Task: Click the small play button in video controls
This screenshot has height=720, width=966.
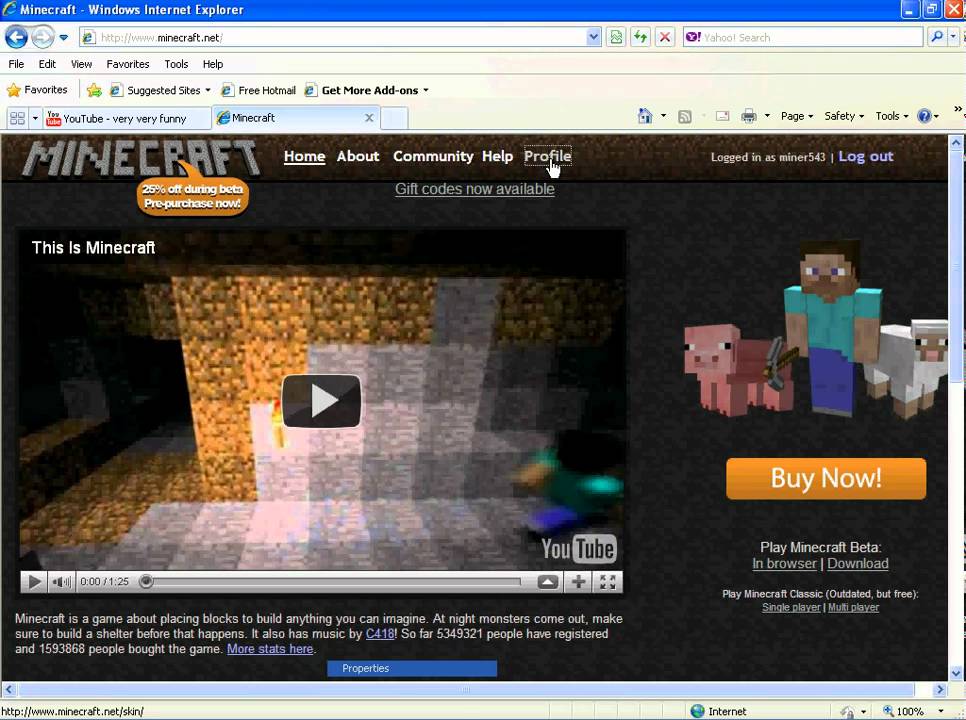Action: pyautogui.click(x=34, y=582)
